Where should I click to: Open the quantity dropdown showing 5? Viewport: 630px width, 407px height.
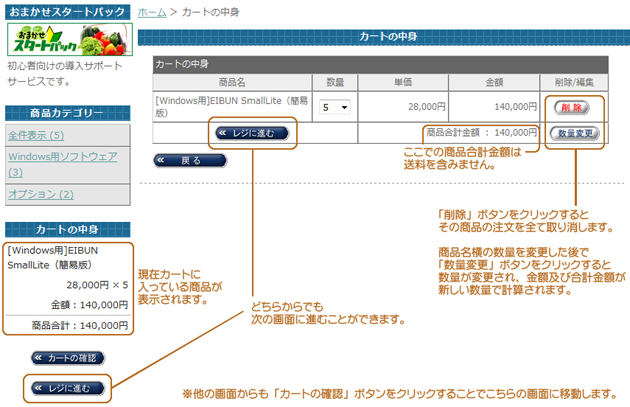click(335, 107)
